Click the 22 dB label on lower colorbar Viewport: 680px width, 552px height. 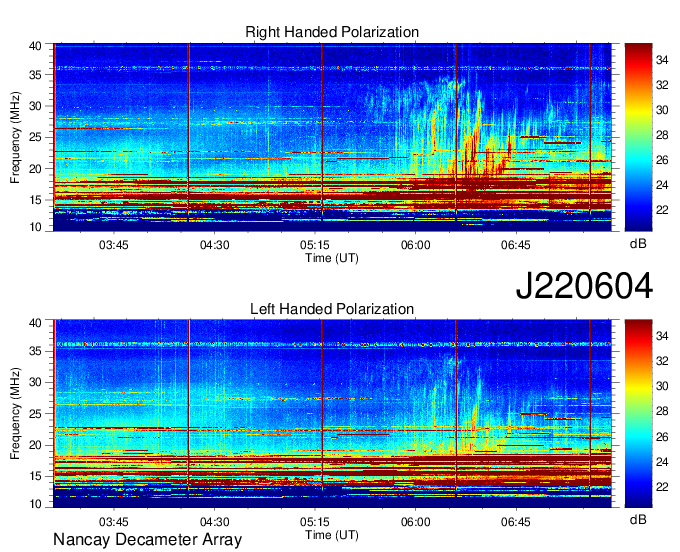coord(662,487)
